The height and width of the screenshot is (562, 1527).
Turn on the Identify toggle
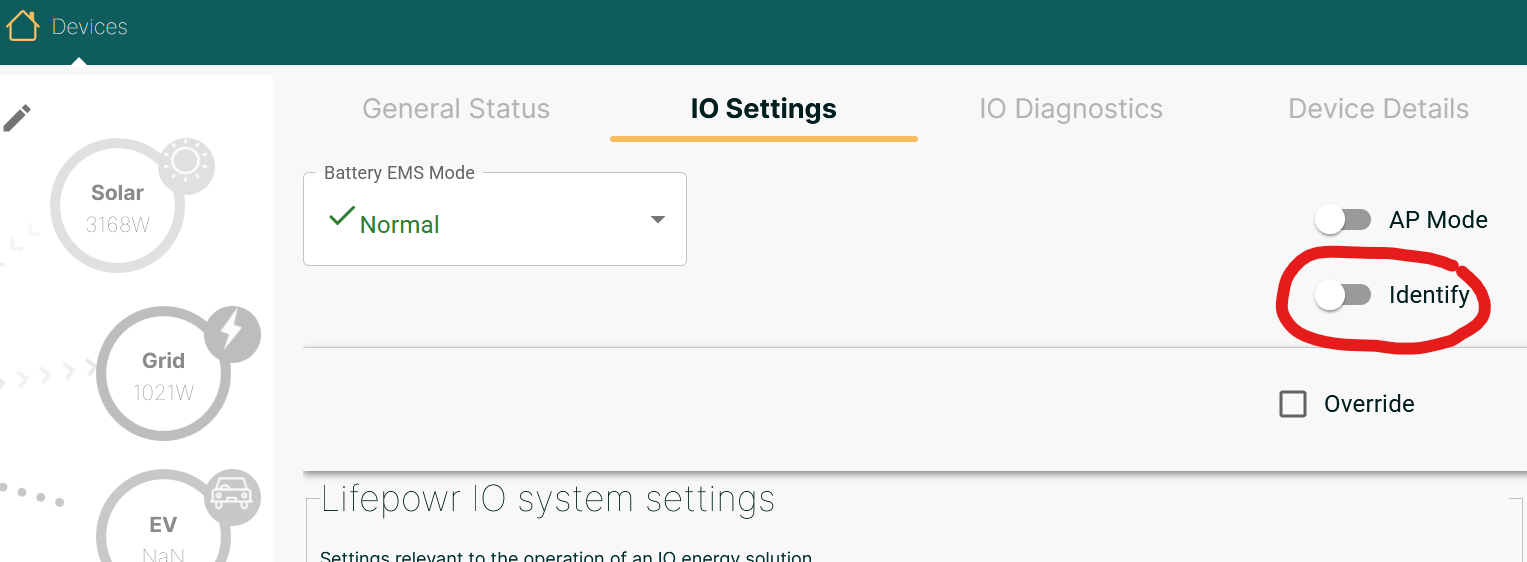click(1342, 295)
